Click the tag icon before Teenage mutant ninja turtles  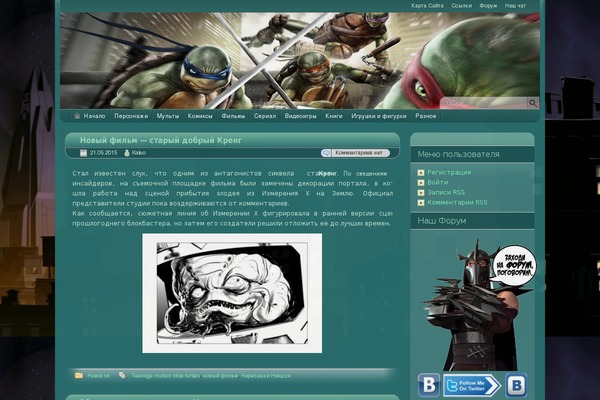click(122, 376)
